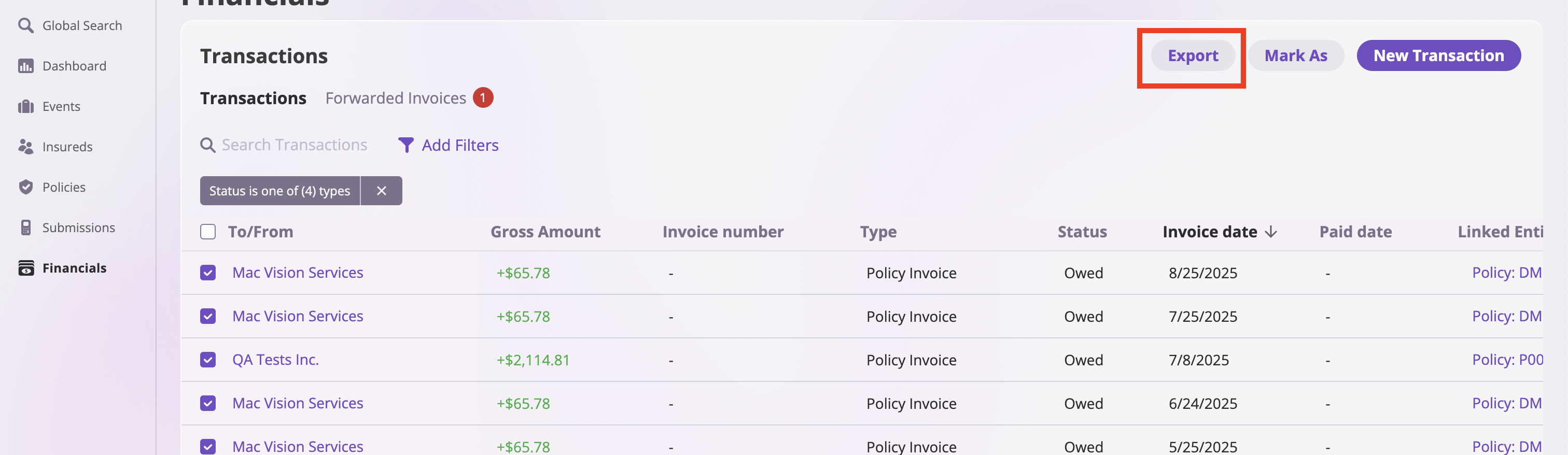Export the selected transactions

coord(1193,55)
